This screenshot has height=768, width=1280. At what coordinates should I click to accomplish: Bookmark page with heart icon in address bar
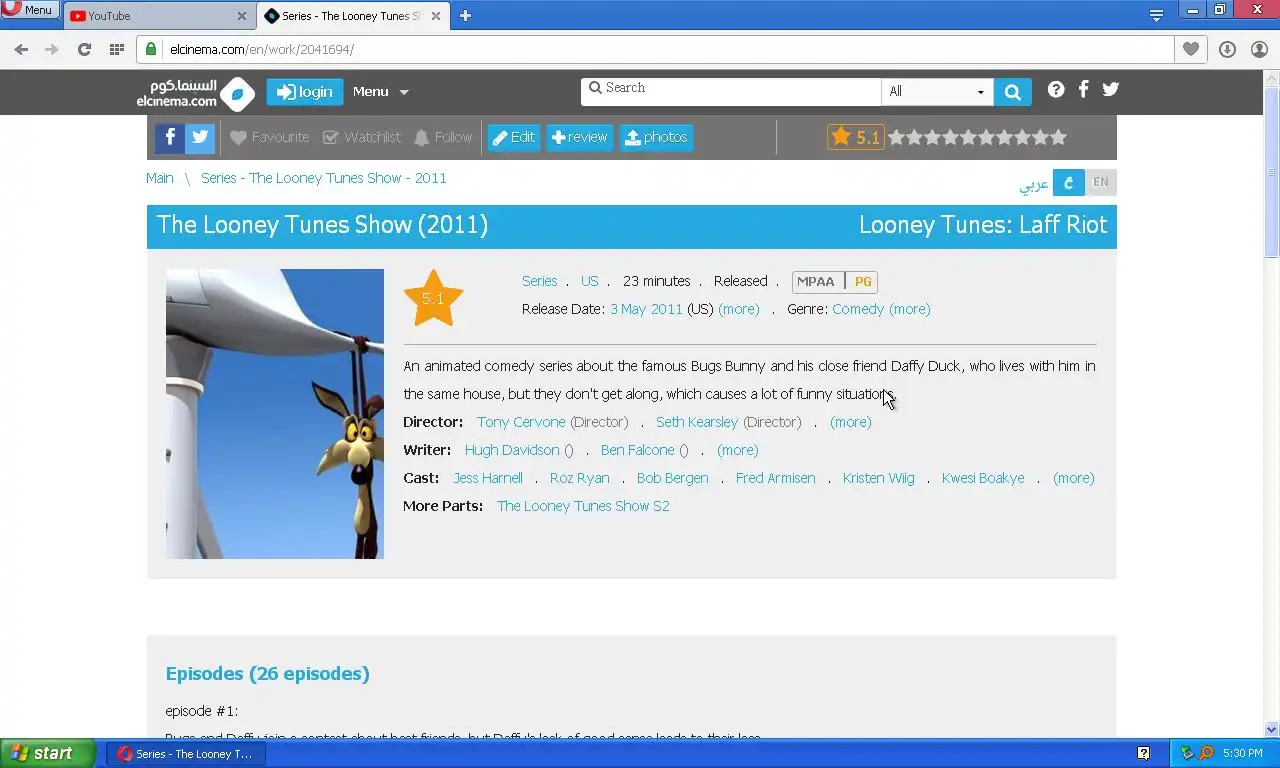point(1190,49)
